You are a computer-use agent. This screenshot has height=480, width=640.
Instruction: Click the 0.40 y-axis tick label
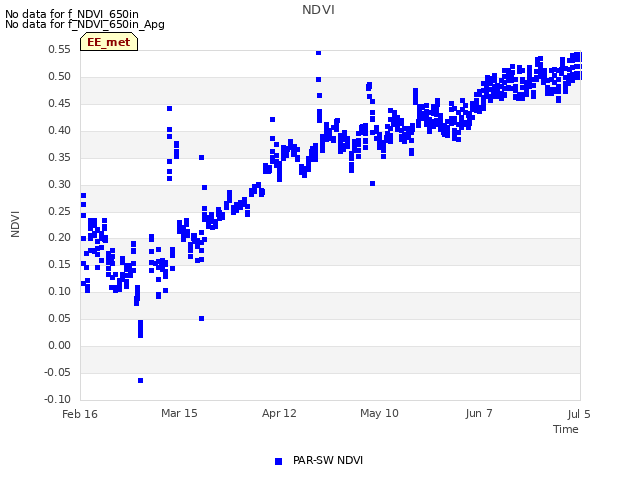coord(60,130)
